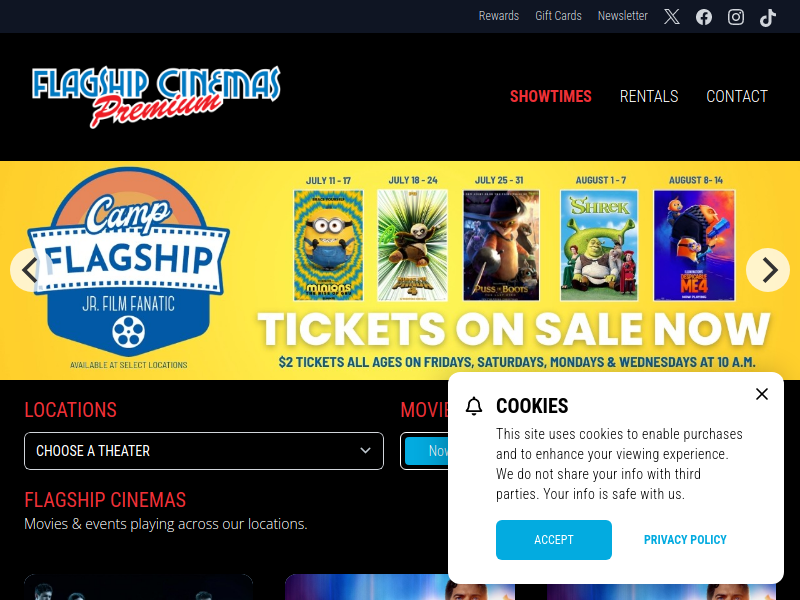Go to the Rentals page
Viewport: 800px width, 600px height.
coord(649,96)
